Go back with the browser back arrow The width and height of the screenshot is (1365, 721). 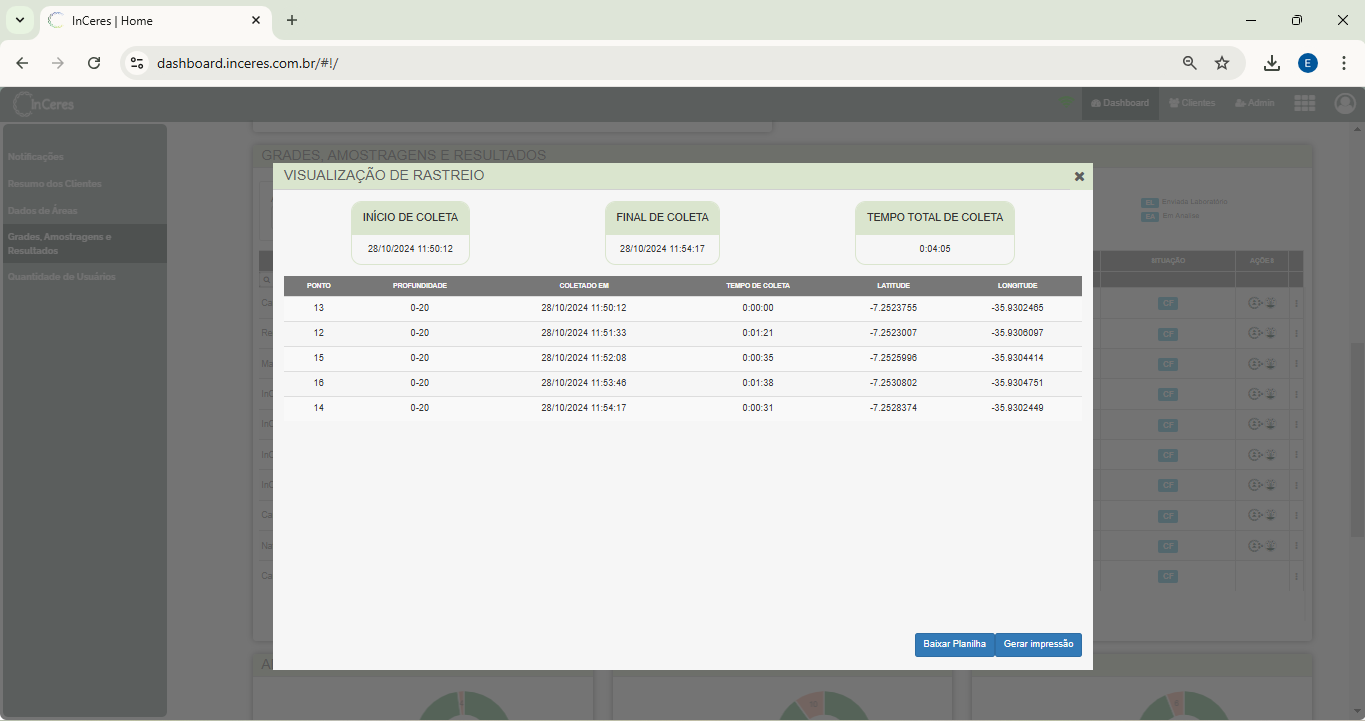(x=22, y=63)
